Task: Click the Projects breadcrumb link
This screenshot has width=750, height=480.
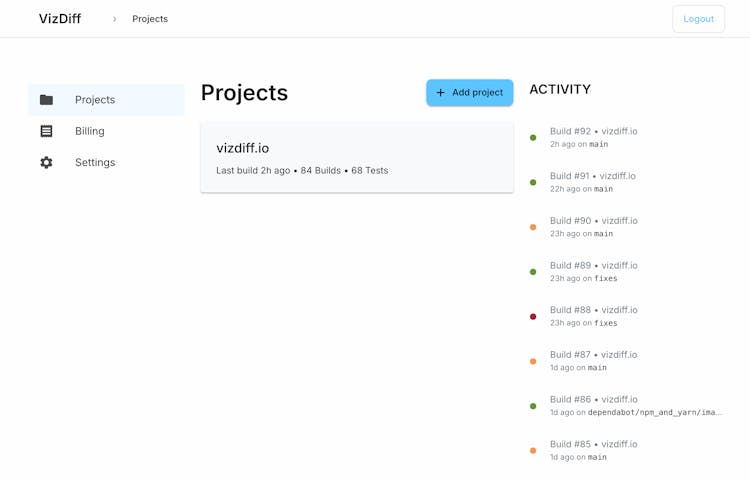Action: 150,19
